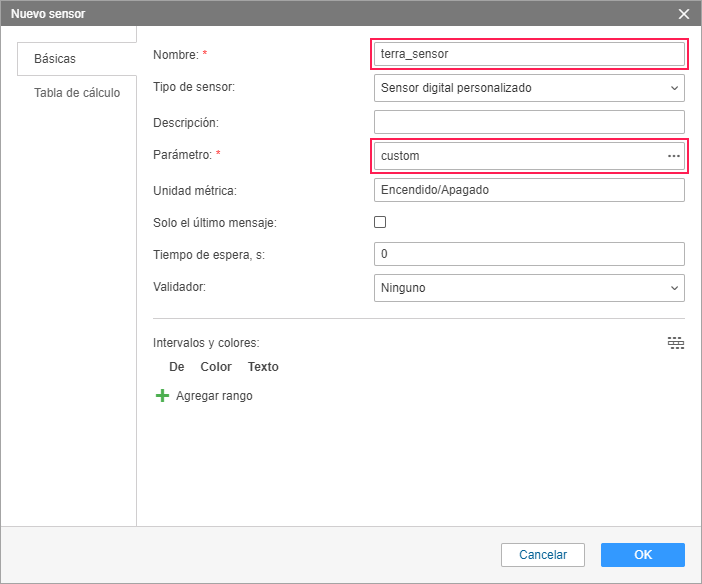Close the Nuevo sensor dialog with the X
Image resolution: width=702 pixels, height=584 pixels.
click(684, 14)
